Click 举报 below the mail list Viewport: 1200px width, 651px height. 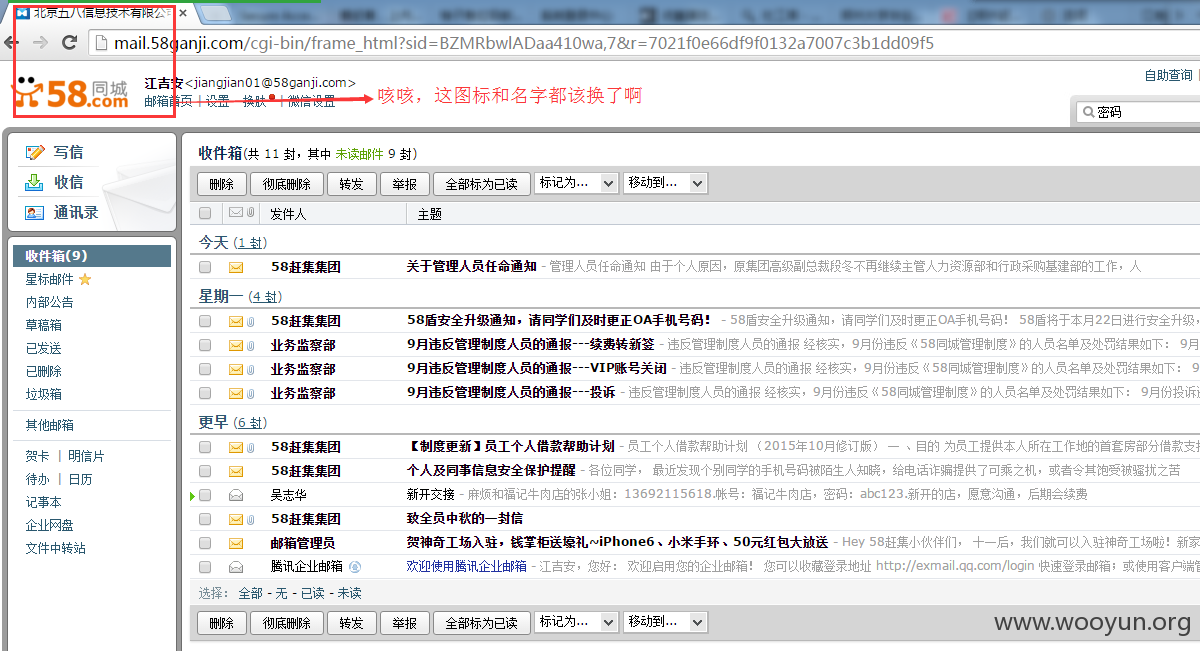tap(404, 623)
